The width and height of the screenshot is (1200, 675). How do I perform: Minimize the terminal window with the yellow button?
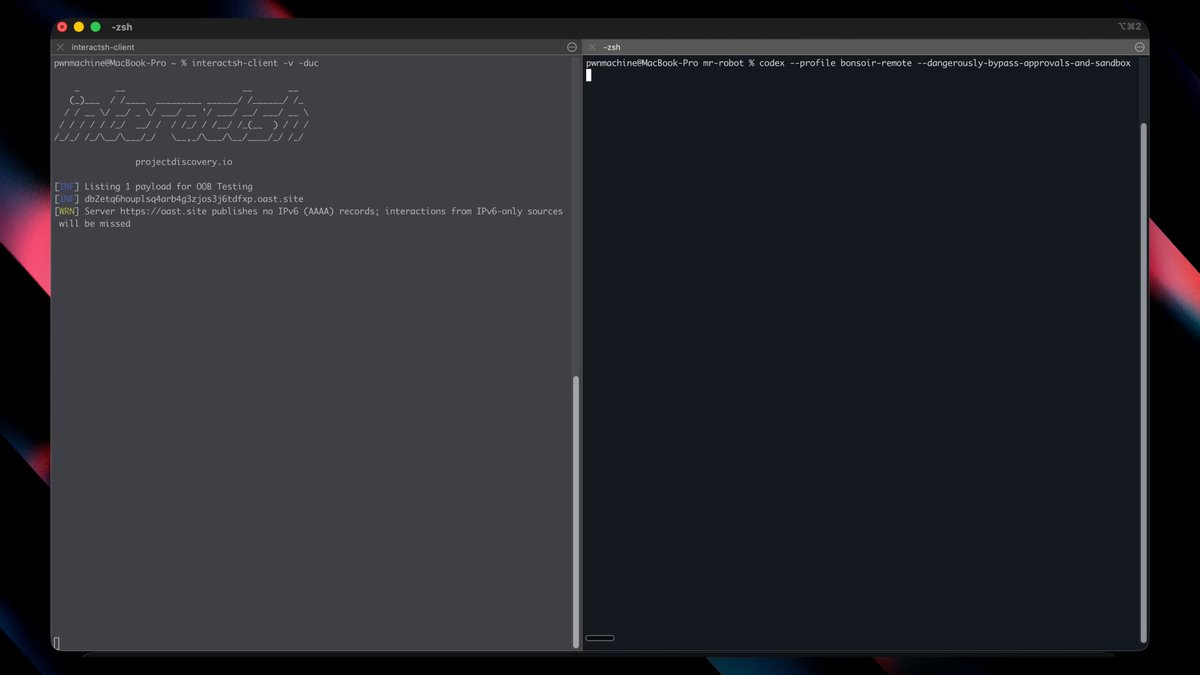pos(79,27)
